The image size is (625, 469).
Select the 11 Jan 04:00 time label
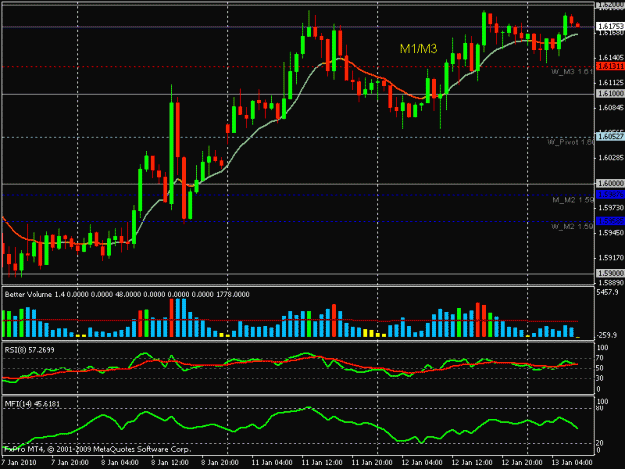(271, 463)
